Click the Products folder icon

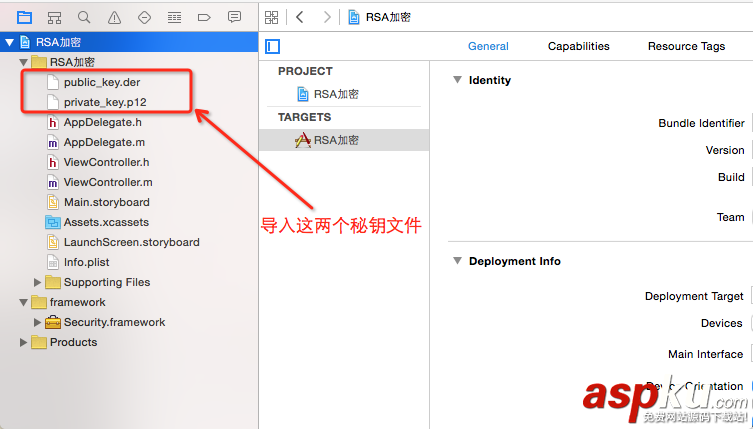(x=39, y=342)
